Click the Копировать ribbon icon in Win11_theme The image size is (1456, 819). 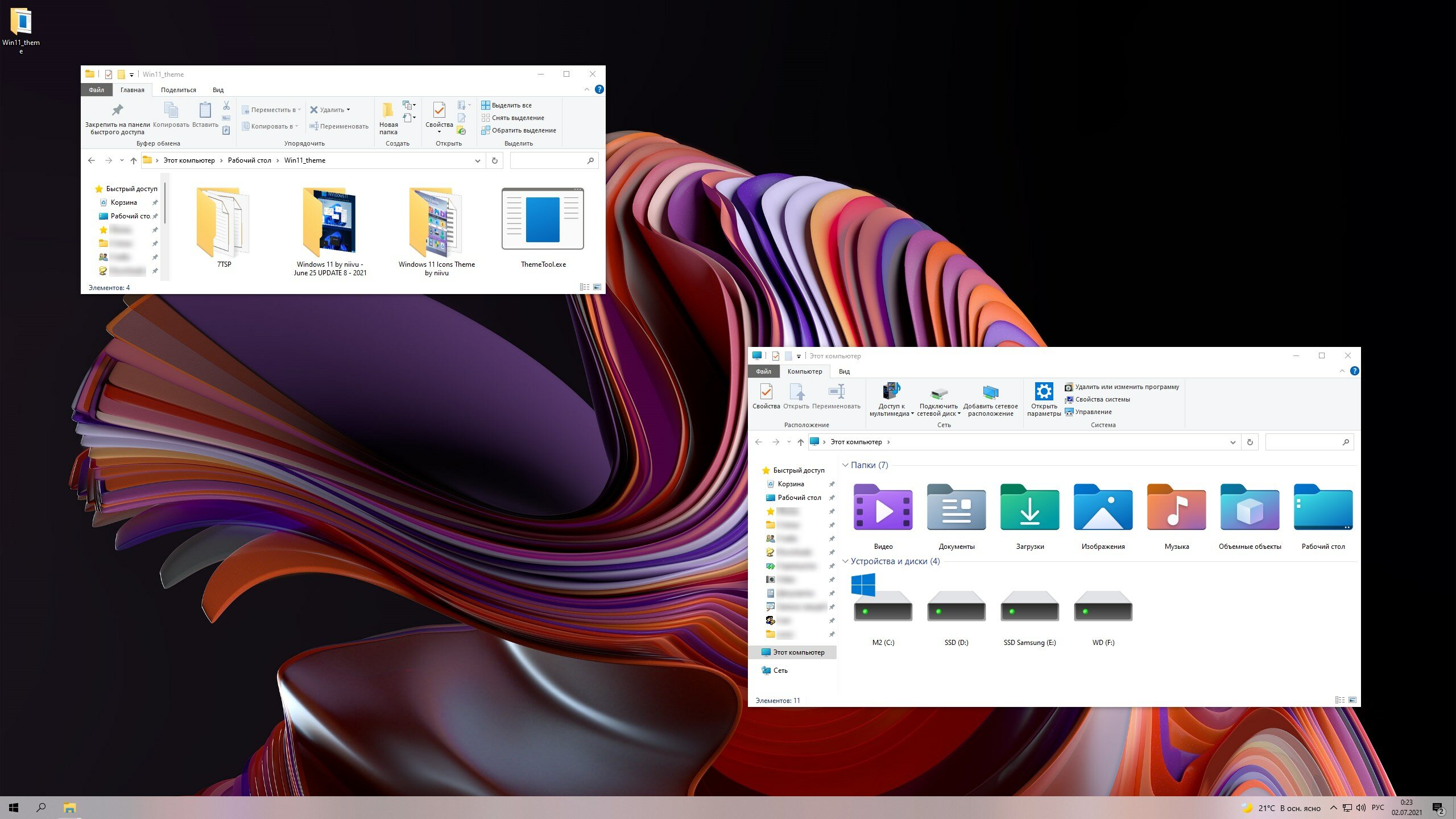point(171,110)
